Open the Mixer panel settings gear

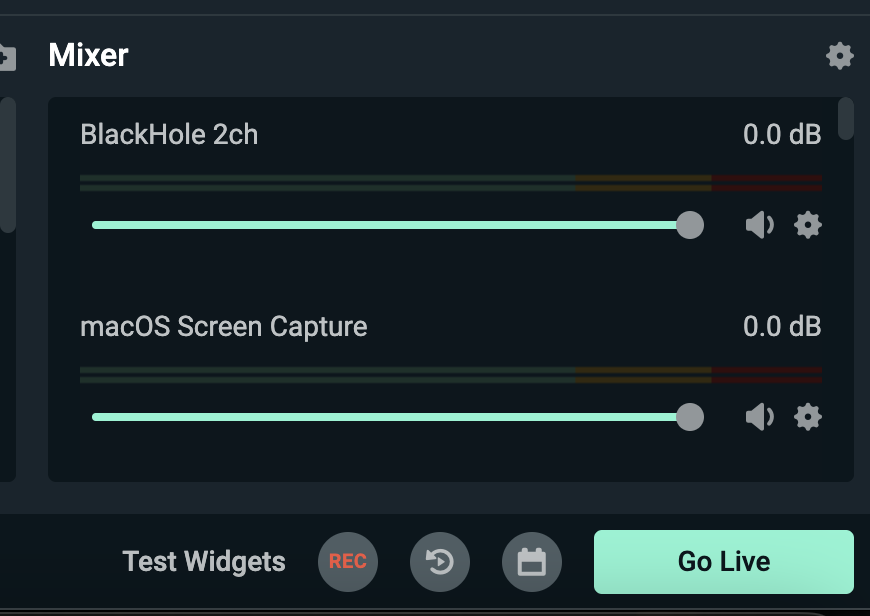click(839, 55)
